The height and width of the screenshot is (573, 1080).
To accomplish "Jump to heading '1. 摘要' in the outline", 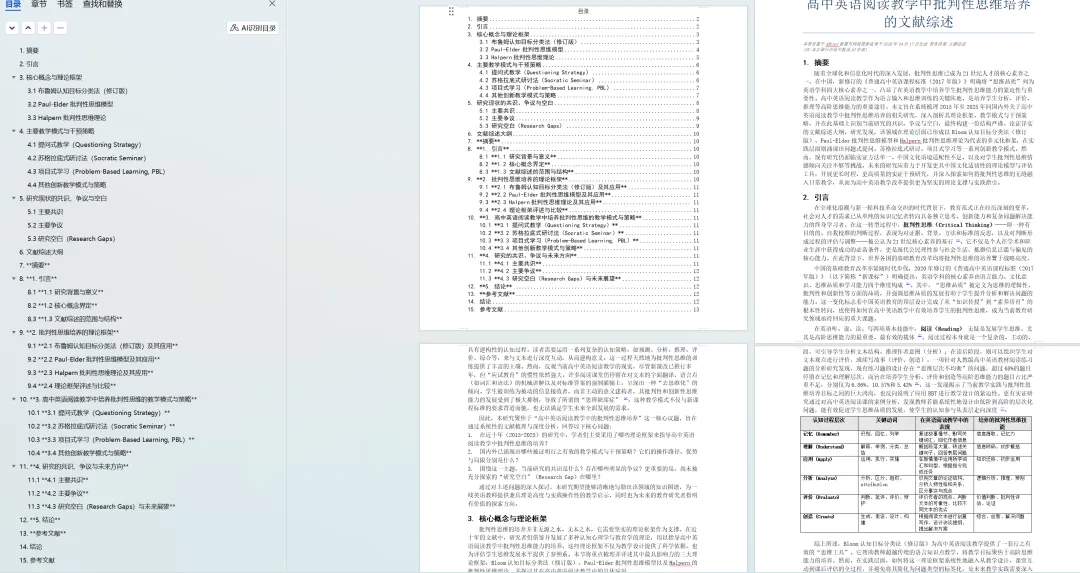I will pyautogui.click(x=29, y=50).
